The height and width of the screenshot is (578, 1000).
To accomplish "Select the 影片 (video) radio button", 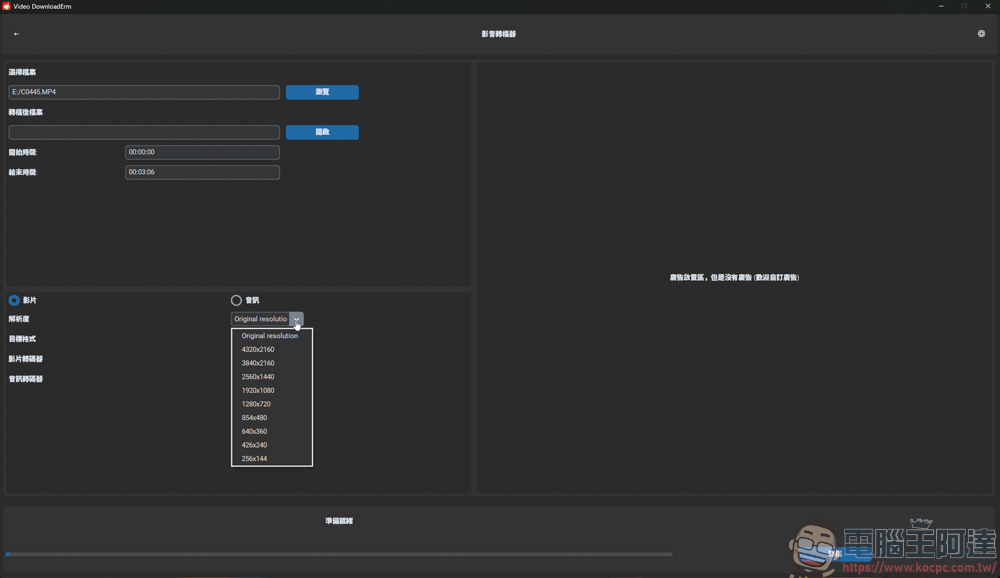I will [x=14, y=300].
